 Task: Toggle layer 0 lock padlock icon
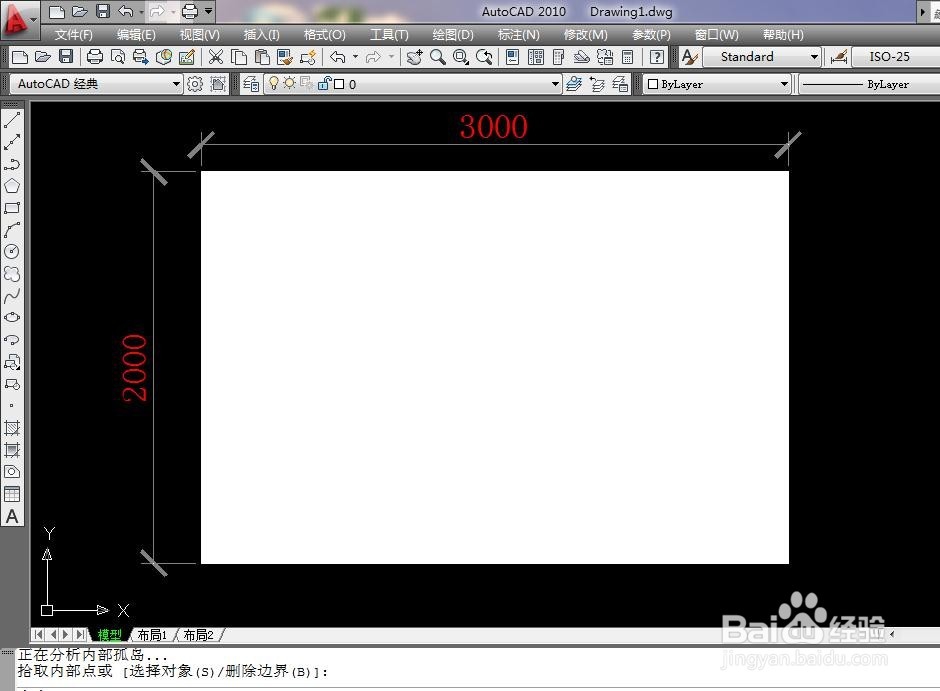coord(324,83)
